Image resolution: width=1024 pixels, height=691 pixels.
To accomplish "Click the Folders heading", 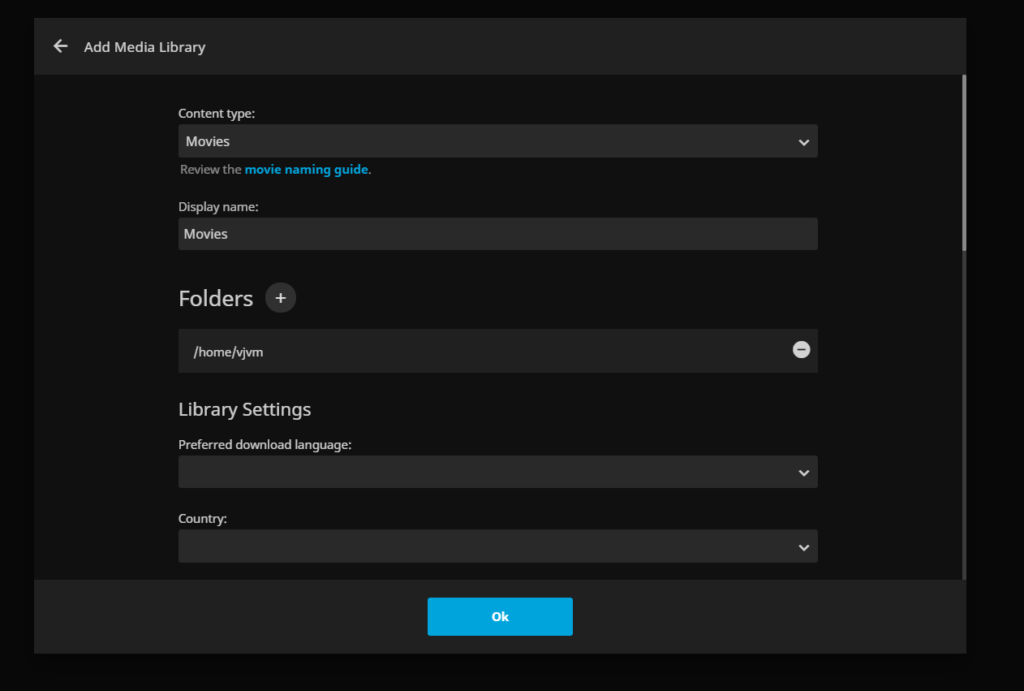I will coord(216,298).
